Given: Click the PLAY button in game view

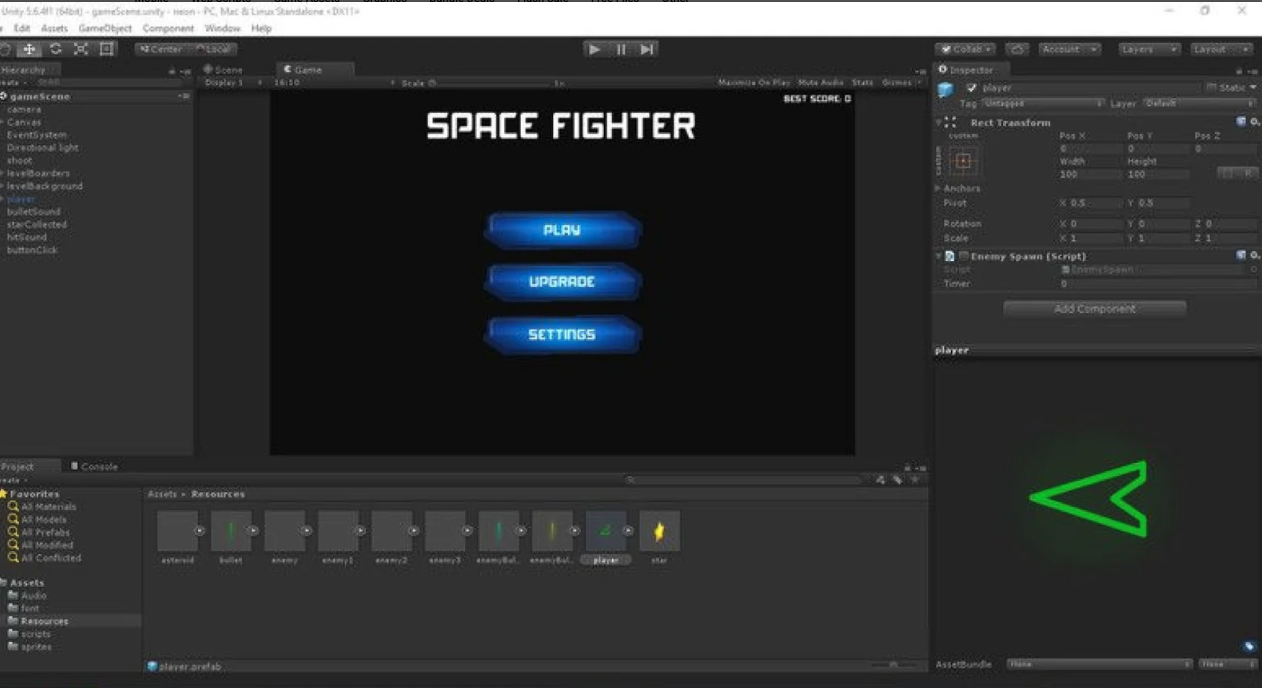Looking at the screenshot, I should [562, 230].
